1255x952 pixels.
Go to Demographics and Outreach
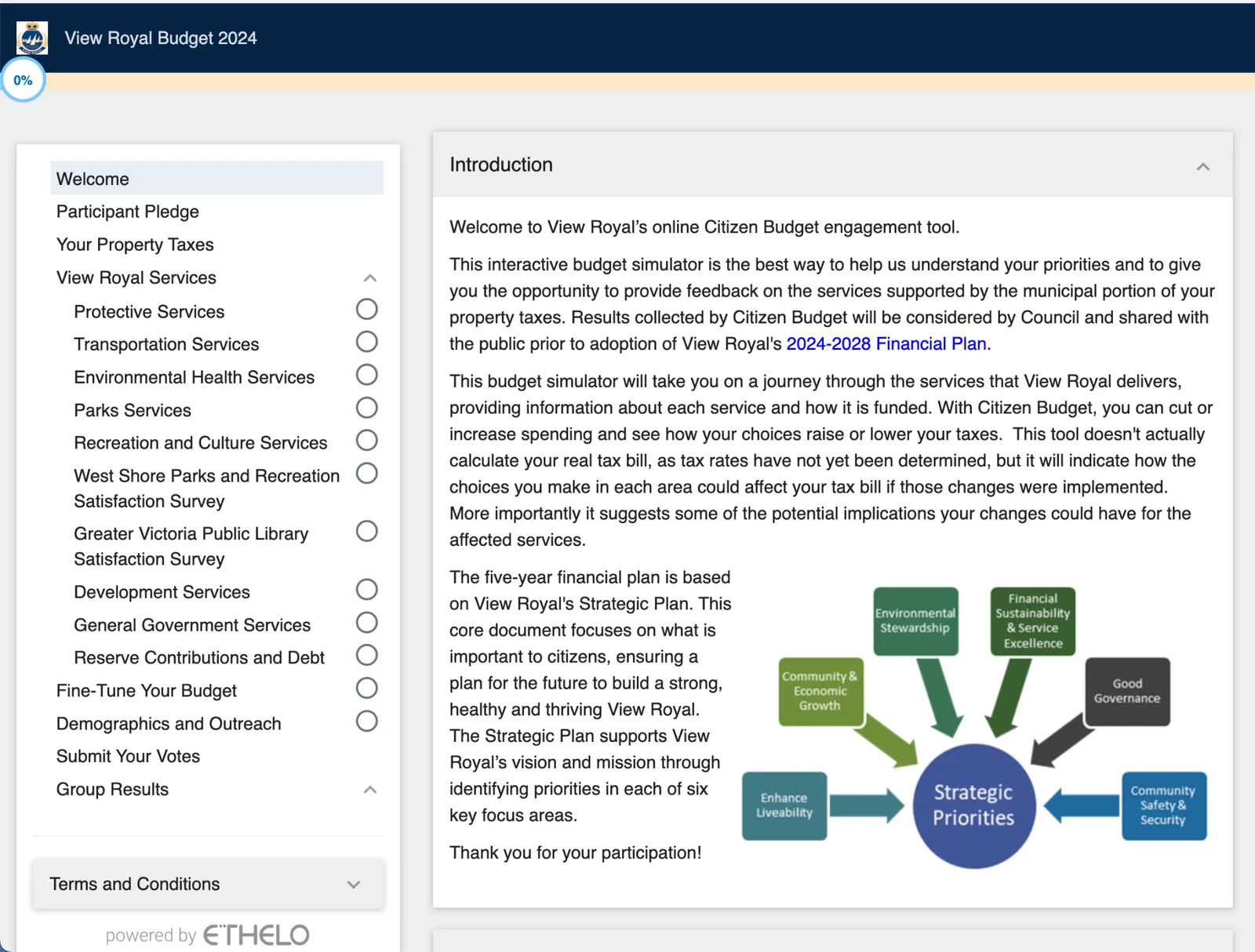(169, 724)
